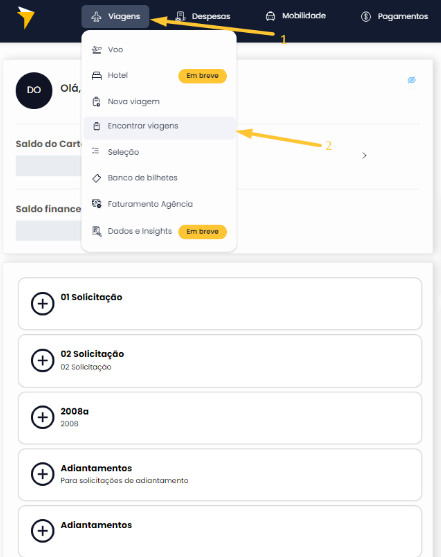Screen dimensions: 441x557
Task: Click the receipt icon beside Despesas
Action: [x=181, y=16]
